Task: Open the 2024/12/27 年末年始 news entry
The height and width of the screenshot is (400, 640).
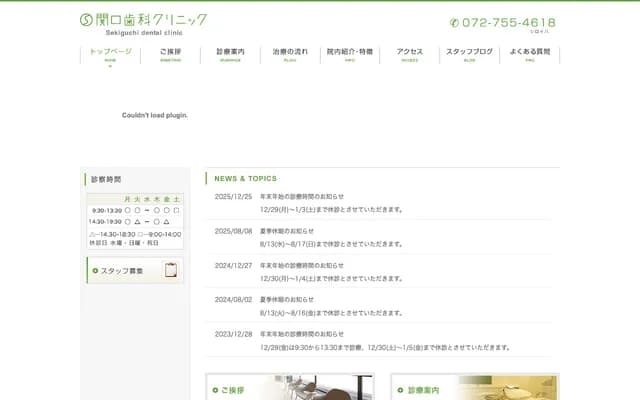Action: coord(302,265)
